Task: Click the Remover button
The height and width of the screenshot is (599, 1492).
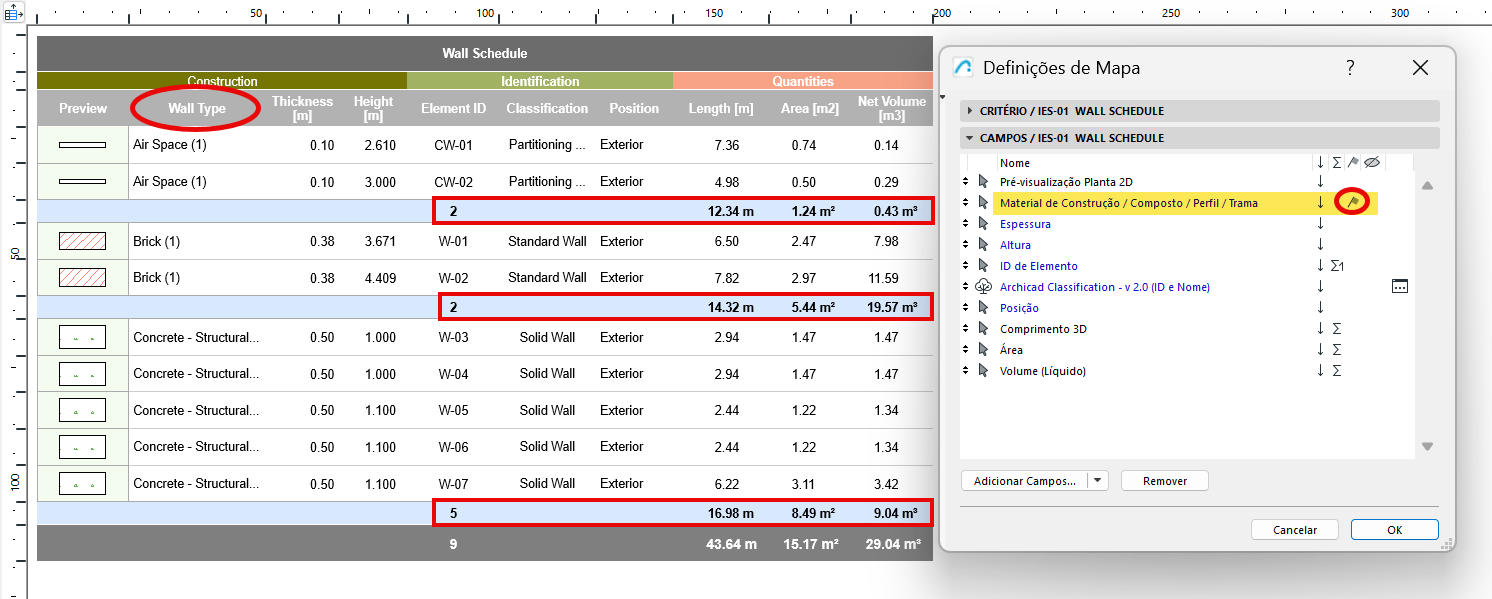Action: coord(1165,481)
